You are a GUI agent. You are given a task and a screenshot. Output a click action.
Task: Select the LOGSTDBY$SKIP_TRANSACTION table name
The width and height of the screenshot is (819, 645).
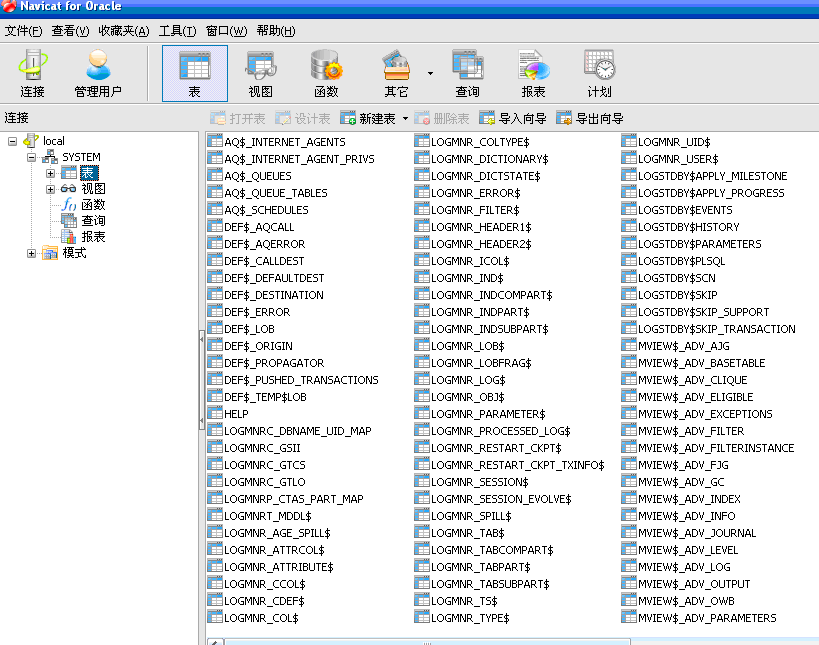pyautogui.click(x=717, y=329)
